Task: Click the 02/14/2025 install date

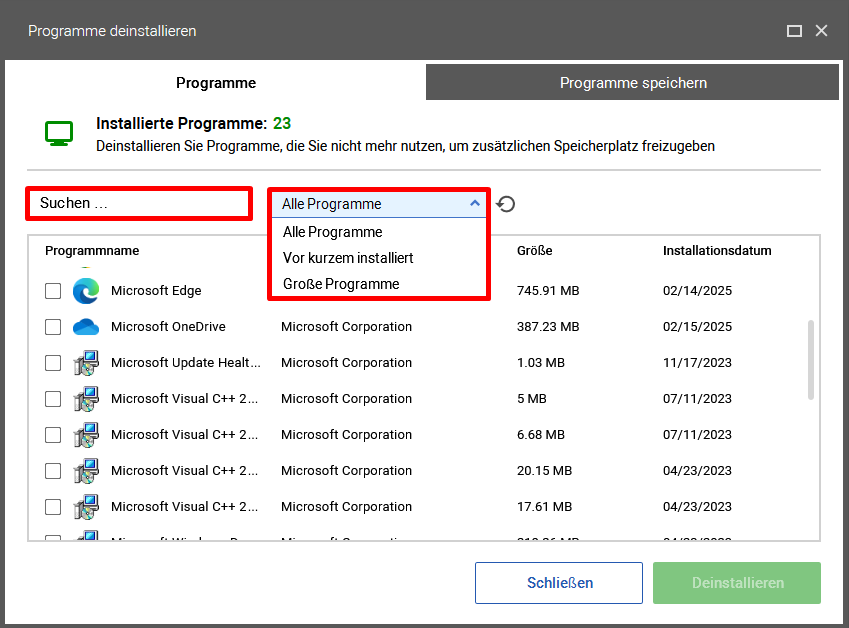Action: click(x=697, y=291)
